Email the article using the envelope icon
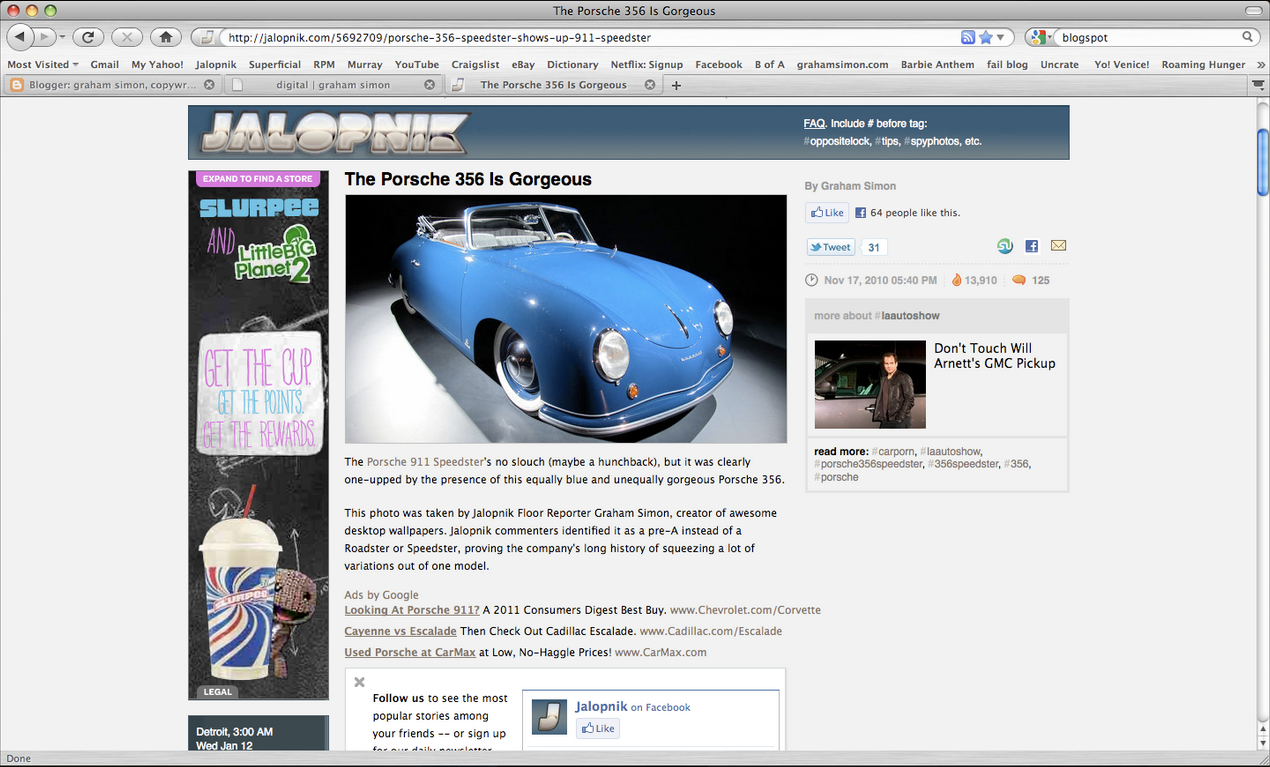 [x=1058, y=245]
